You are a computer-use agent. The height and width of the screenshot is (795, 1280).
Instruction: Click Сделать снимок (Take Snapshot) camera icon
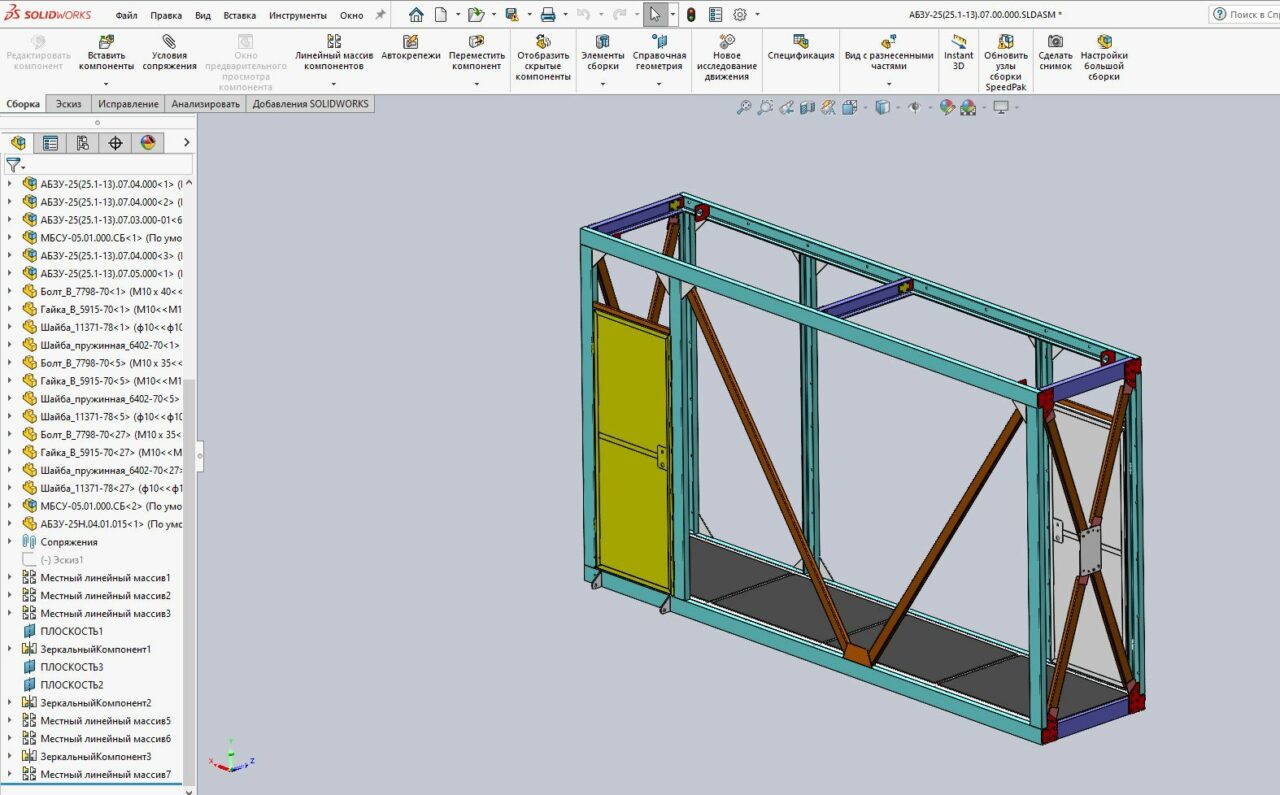(x=1055, y=42)
